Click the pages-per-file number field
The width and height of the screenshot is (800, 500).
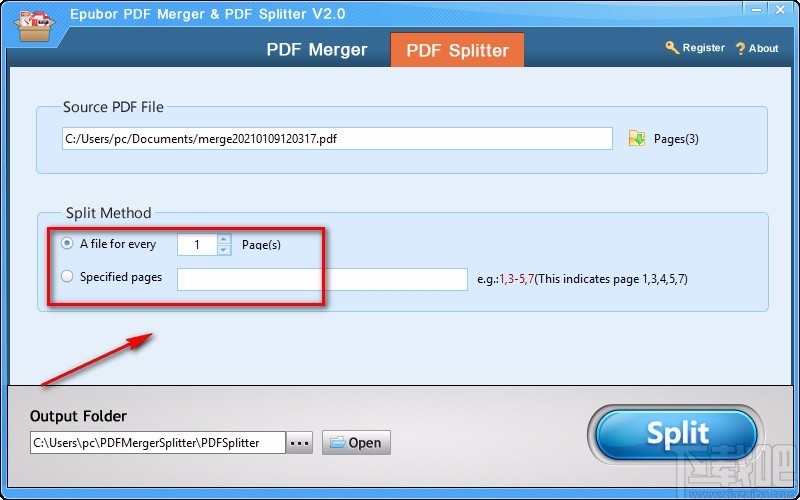click(197, 244)
